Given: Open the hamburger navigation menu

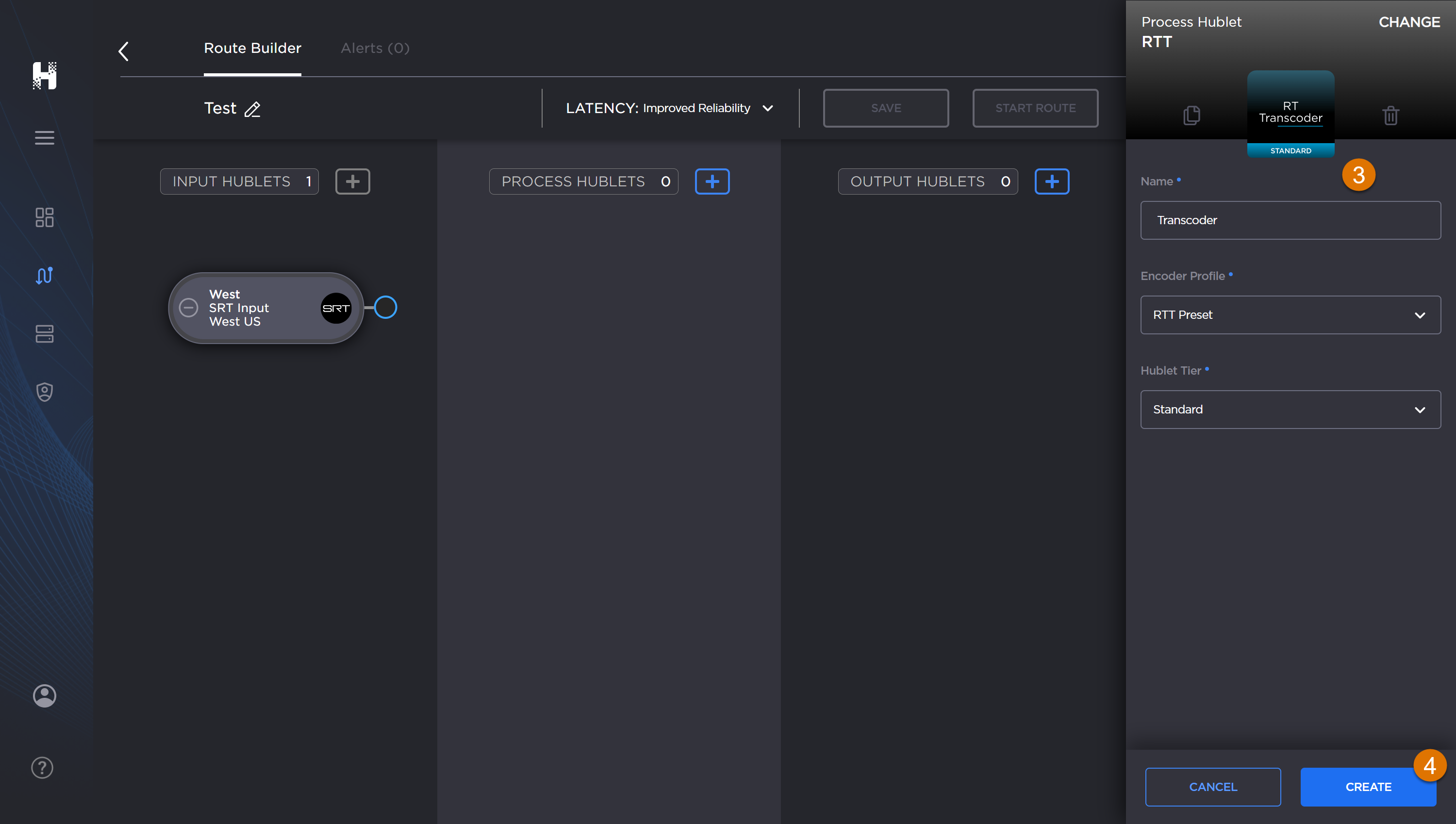Looking at the screenshot, I should (x=44, y=137).
